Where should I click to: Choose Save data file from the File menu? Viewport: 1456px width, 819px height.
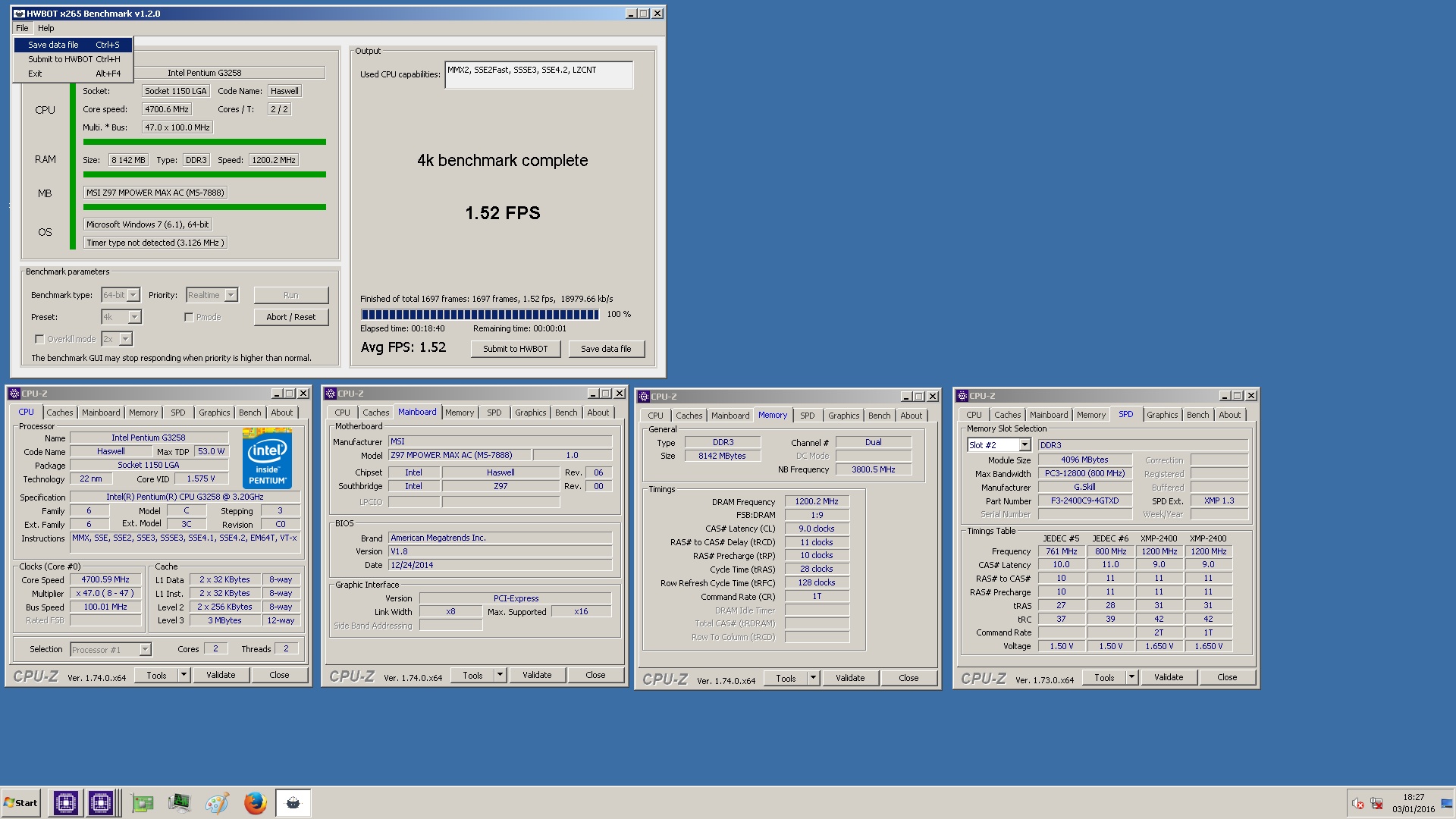pyautogui.click(x=74, y=45)
